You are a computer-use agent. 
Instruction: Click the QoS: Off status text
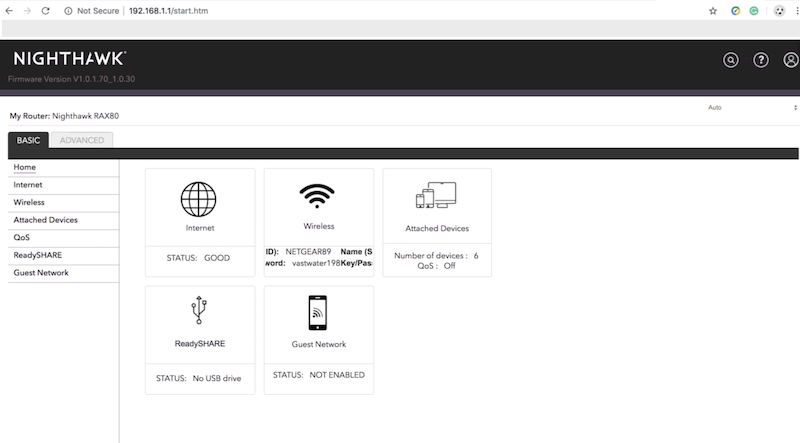point(436,266)
